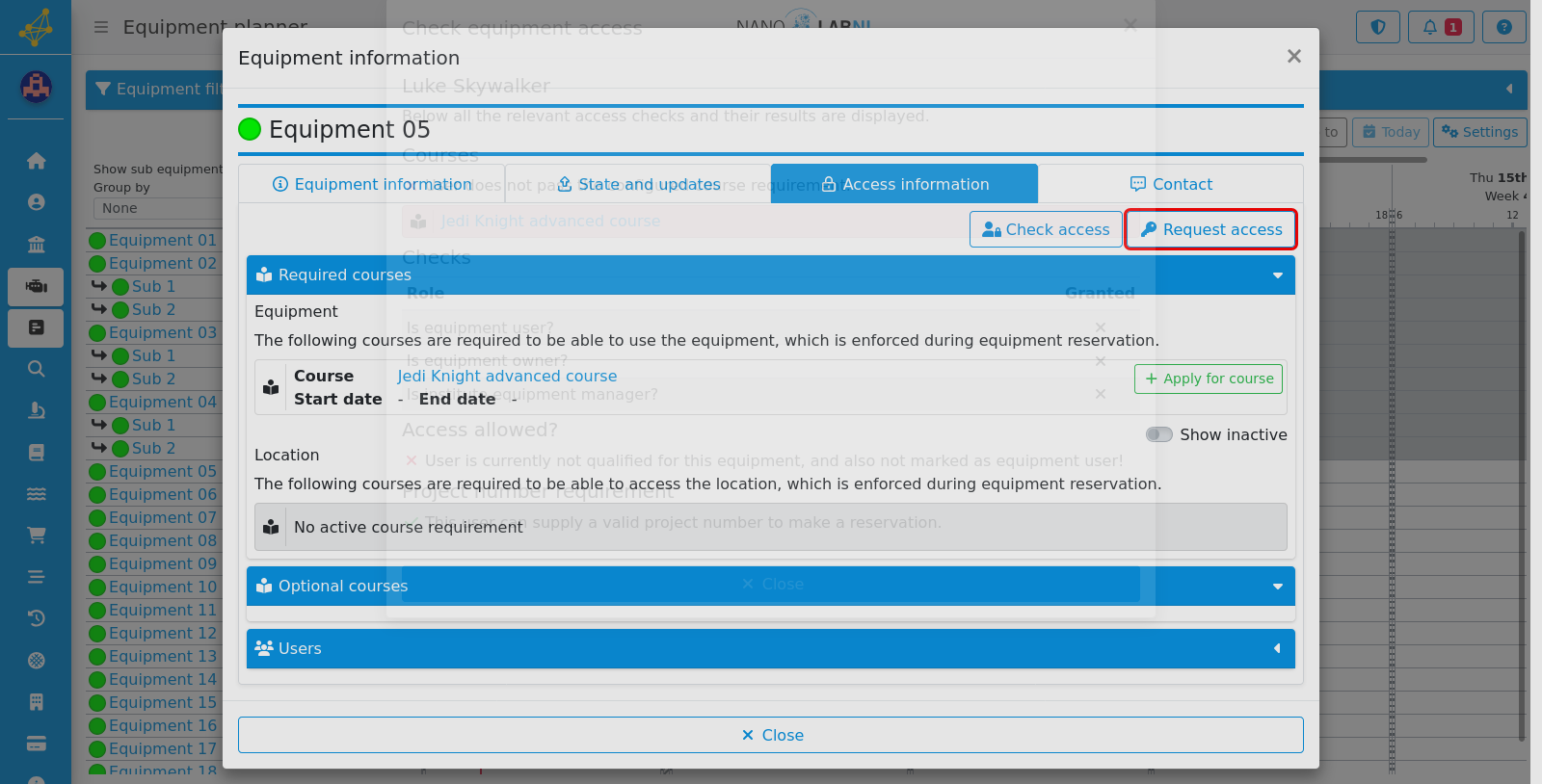Click the app logo in sidebar
This screenshot has height=784, width=1542.
(x=36, y=27)
